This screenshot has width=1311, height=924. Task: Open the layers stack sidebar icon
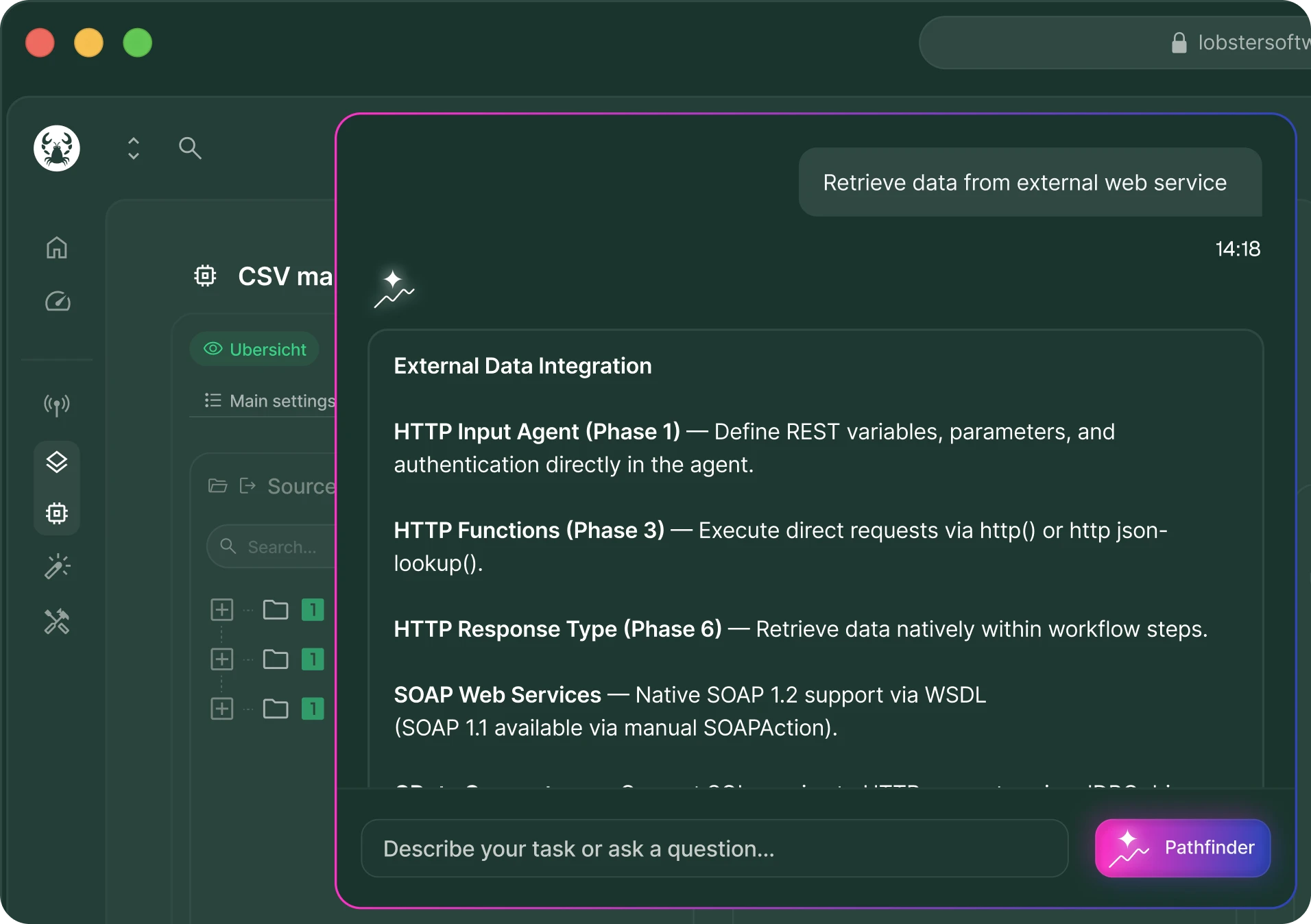pos(57,462)
